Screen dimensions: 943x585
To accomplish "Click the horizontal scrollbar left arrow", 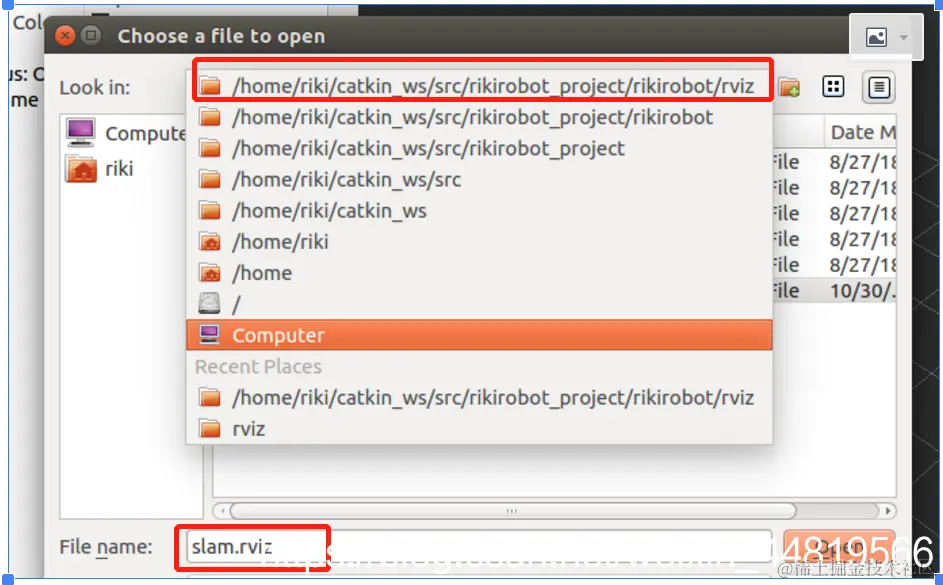I will (x=223, y=511).
